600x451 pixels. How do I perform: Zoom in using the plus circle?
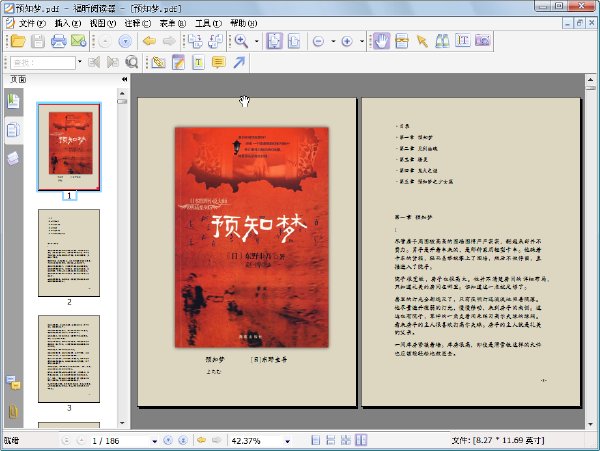(347, 41)
